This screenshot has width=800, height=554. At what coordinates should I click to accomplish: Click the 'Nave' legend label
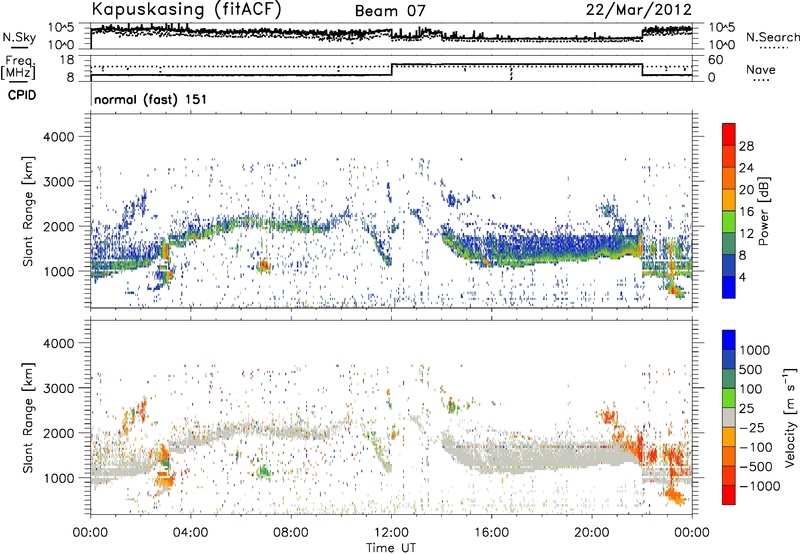click(761, 70)
